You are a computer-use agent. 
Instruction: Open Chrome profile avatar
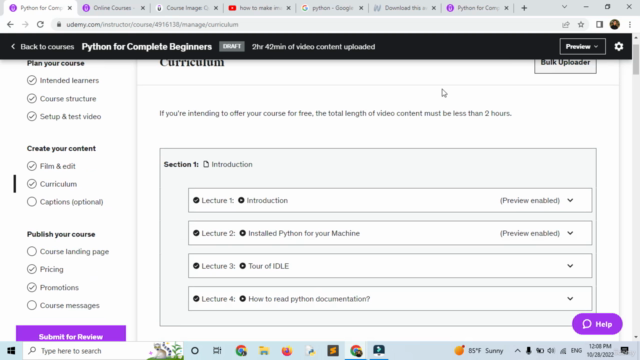[x=615, y=24]
